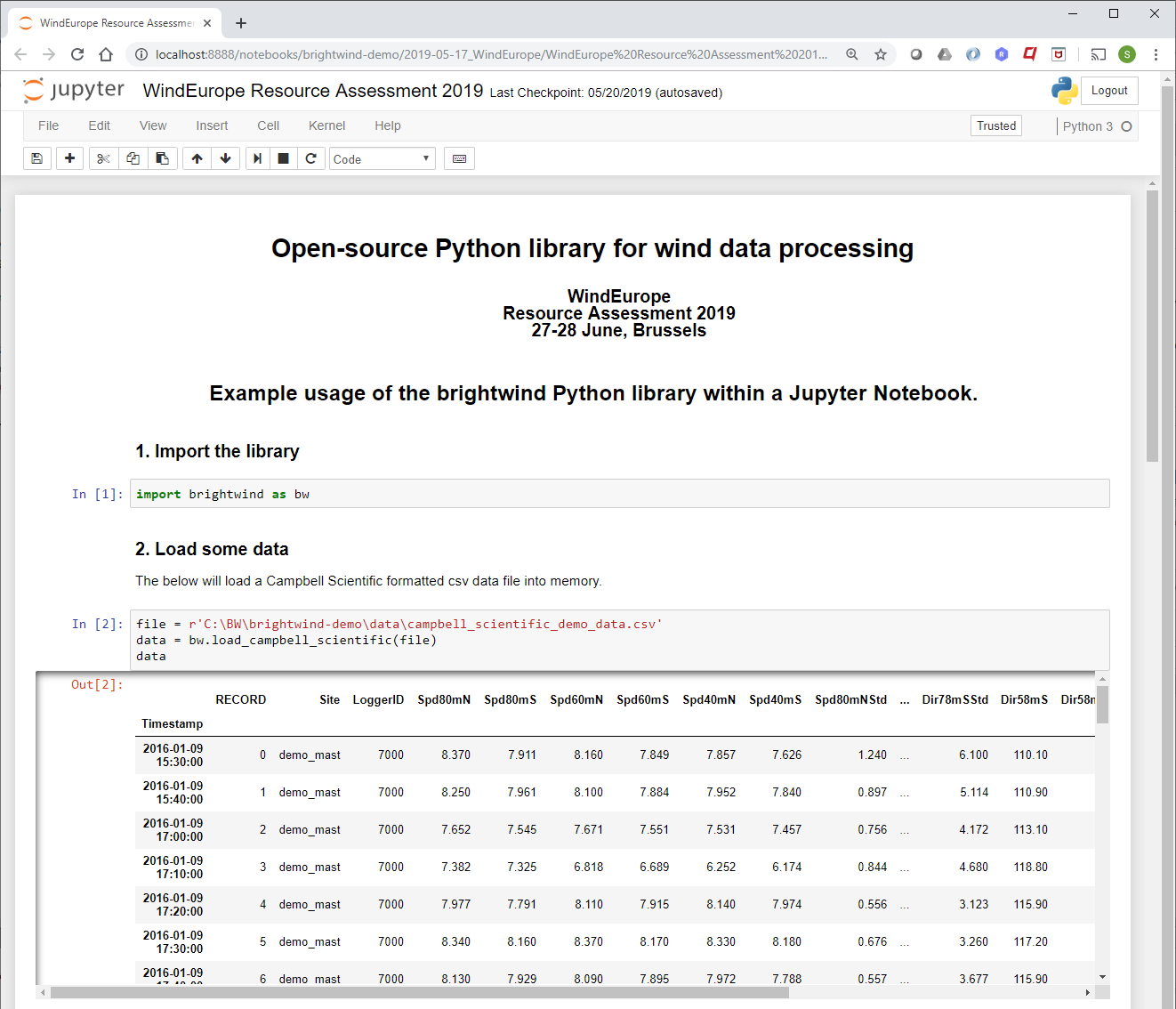Screen dimensions: 1176x1009
Task: Open the cell type Code dropdown
Action: (x=383, y=158)
